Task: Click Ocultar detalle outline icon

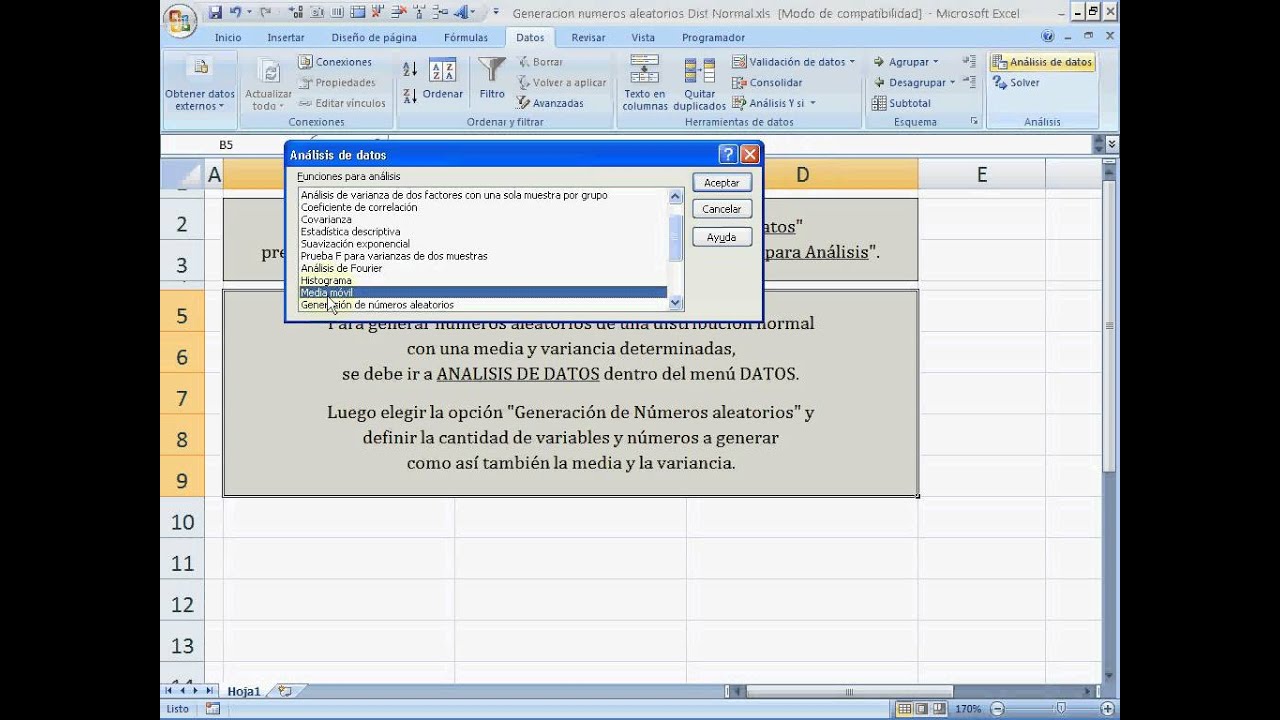Action: coord(969,83)
